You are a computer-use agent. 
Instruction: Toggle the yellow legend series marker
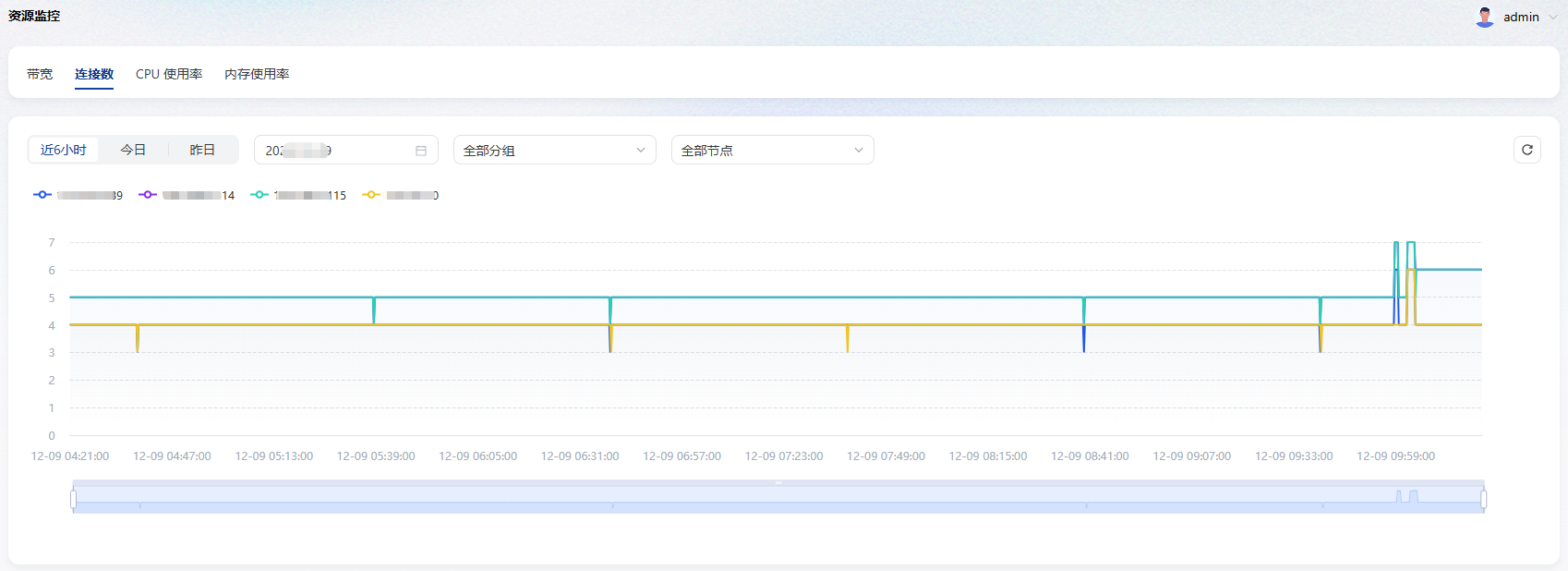pos(371,195)
